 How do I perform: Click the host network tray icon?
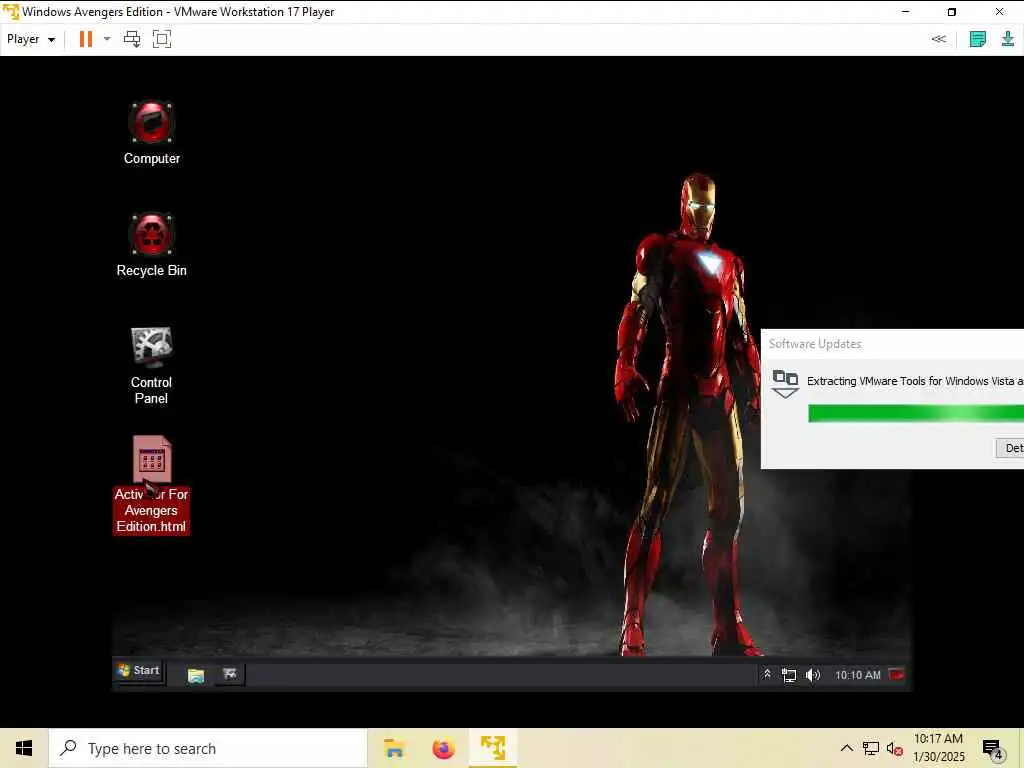tap(871, 748)
